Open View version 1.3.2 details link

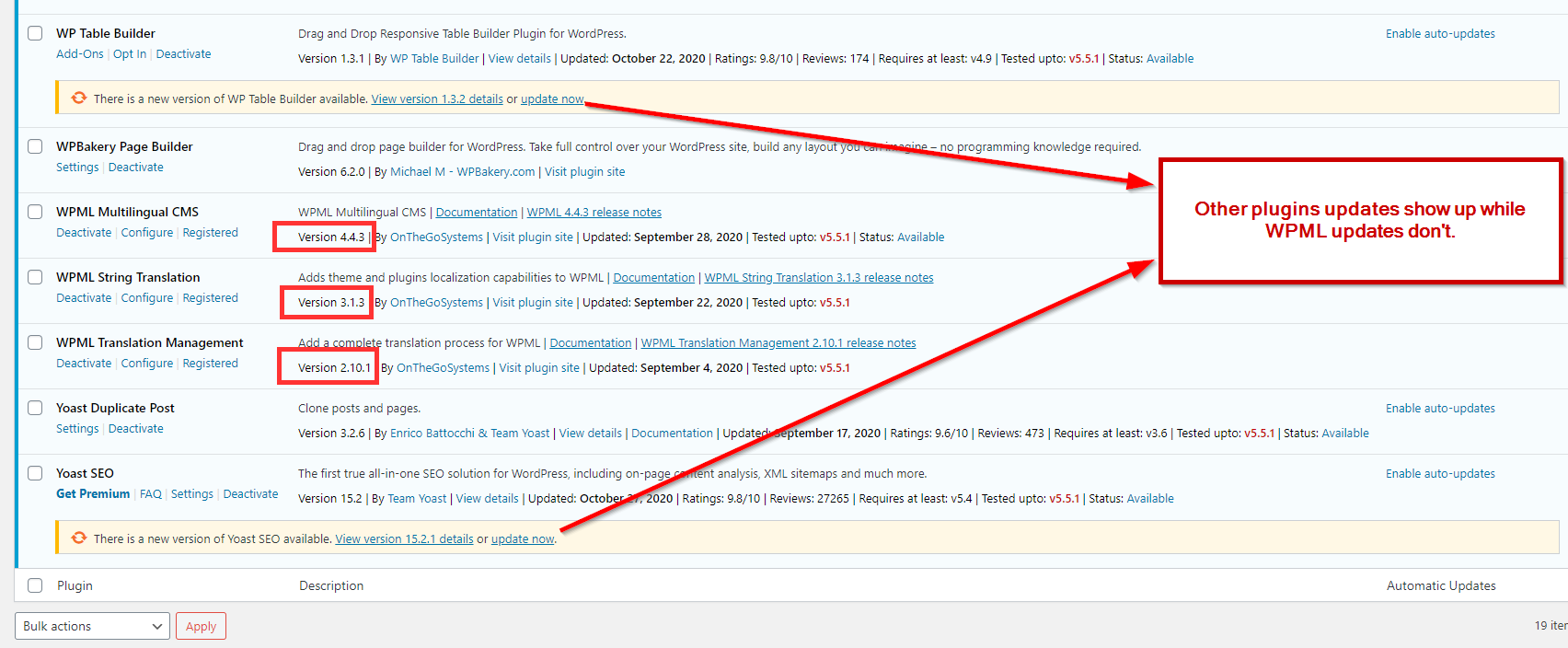[437, 99]
